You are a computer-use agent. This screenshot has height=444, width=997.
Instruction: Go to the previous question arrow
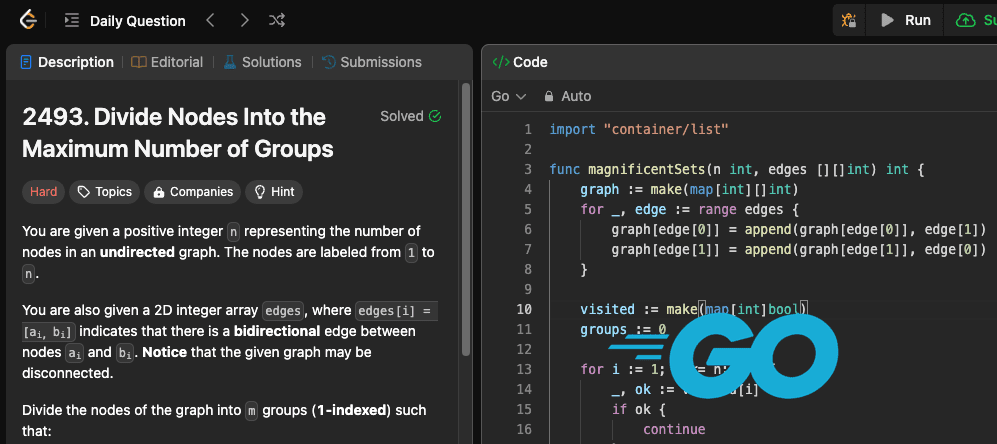point(210,20)
